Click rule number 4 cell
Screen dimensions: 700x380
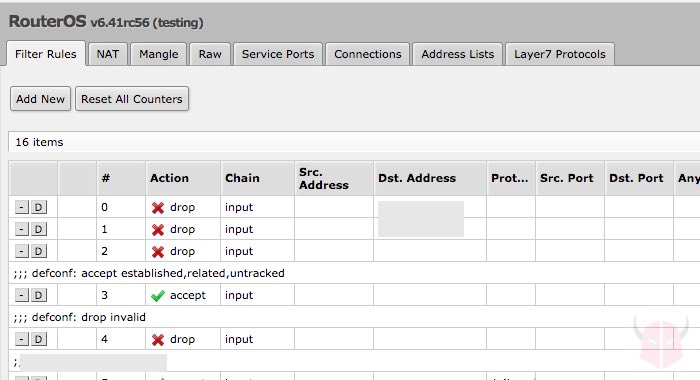[121, 339]
